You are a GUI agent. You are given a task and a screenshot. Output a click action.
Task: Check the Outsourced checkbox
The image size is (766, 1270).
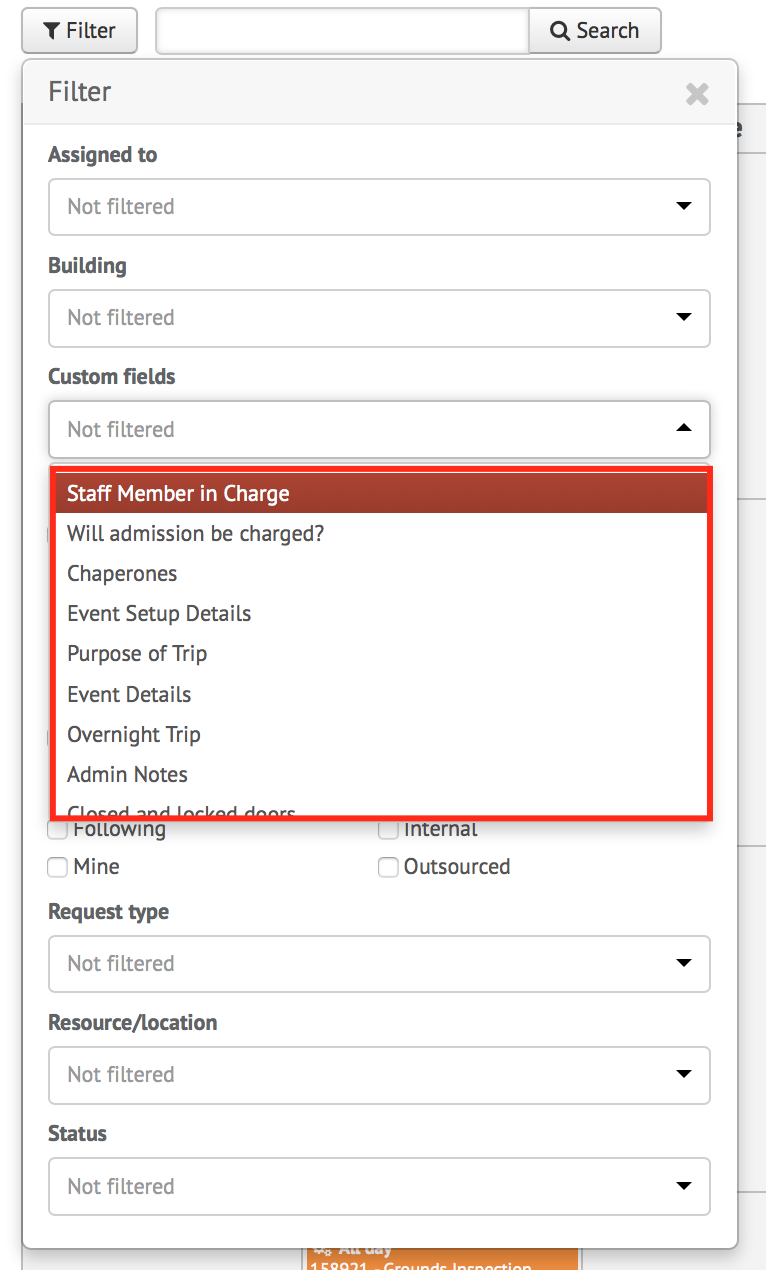[x=388, y=867]
